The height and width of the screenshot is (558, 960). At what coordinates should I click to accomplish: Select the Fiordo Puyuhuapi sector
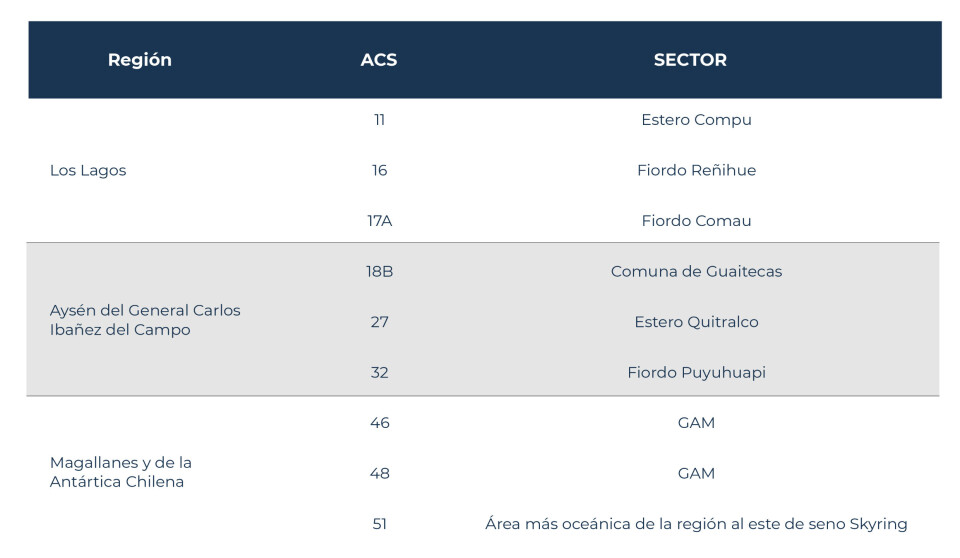[x=696, y=373]
